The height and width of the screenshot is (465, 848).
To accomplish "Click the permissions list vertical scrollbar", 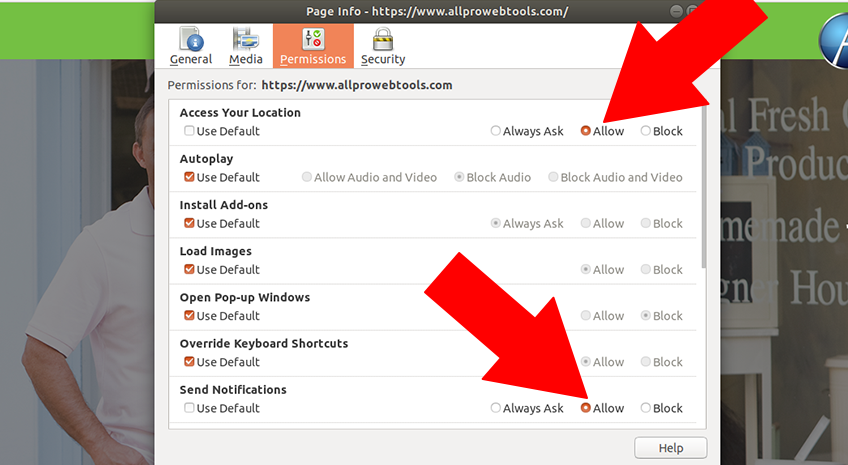I will (x=704, y=187).
